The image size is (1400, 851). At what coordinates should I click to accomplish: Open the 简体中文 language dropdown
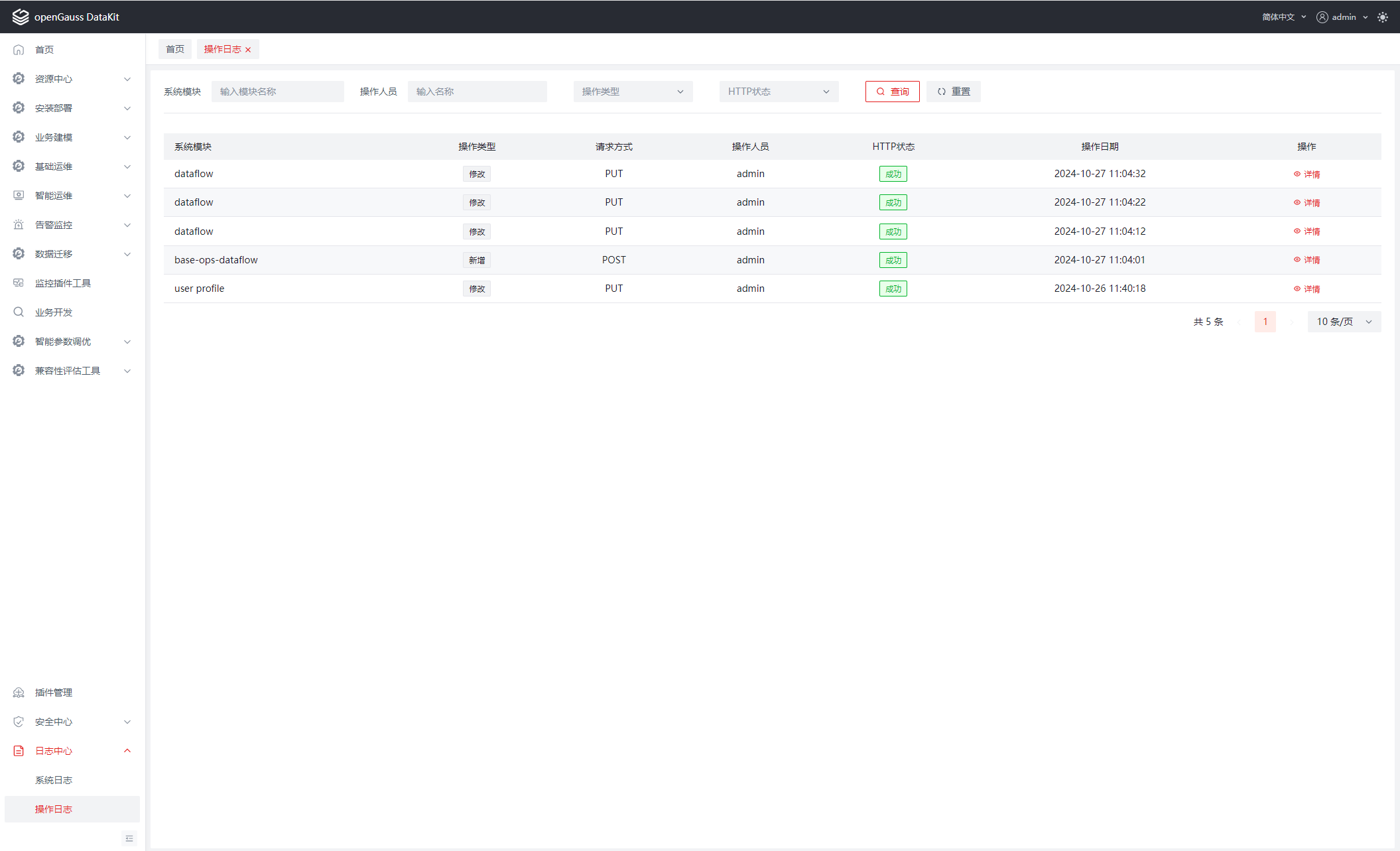click(x=1284, y=17)
